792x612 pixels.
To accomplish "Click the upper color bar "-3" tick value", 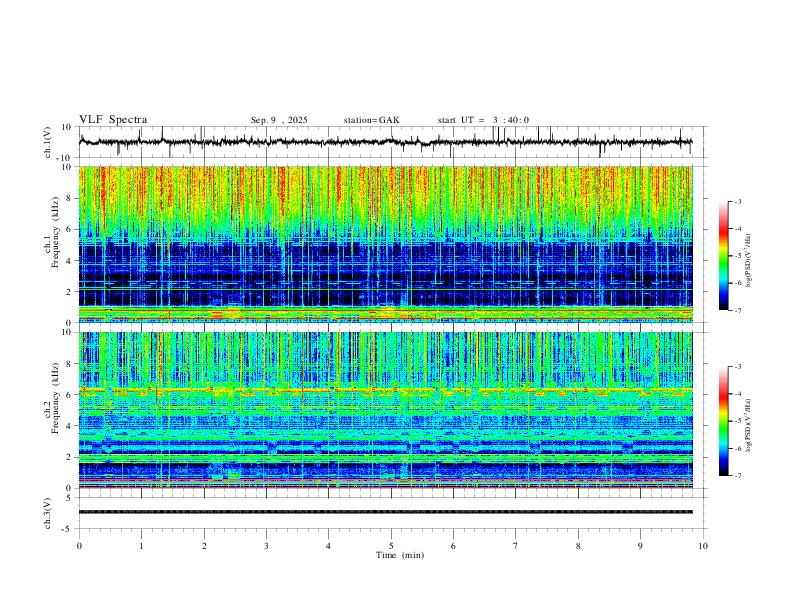I will 738,201.
